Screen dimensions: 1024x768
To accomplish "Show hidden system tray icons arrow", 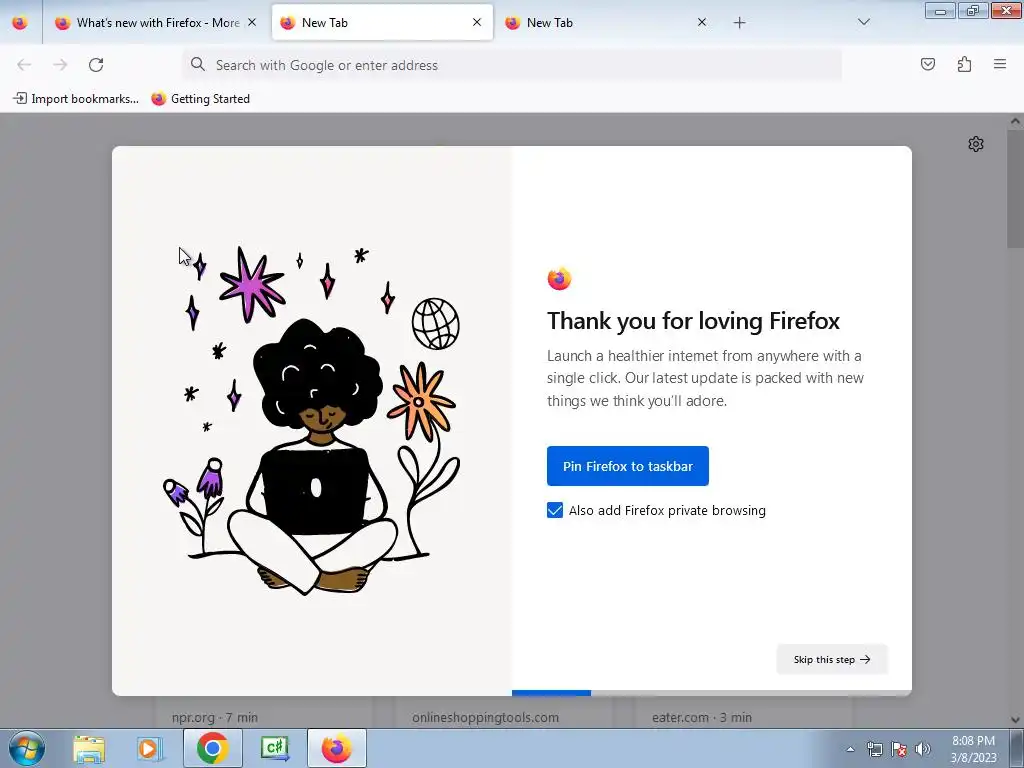I will pos(850,749).
